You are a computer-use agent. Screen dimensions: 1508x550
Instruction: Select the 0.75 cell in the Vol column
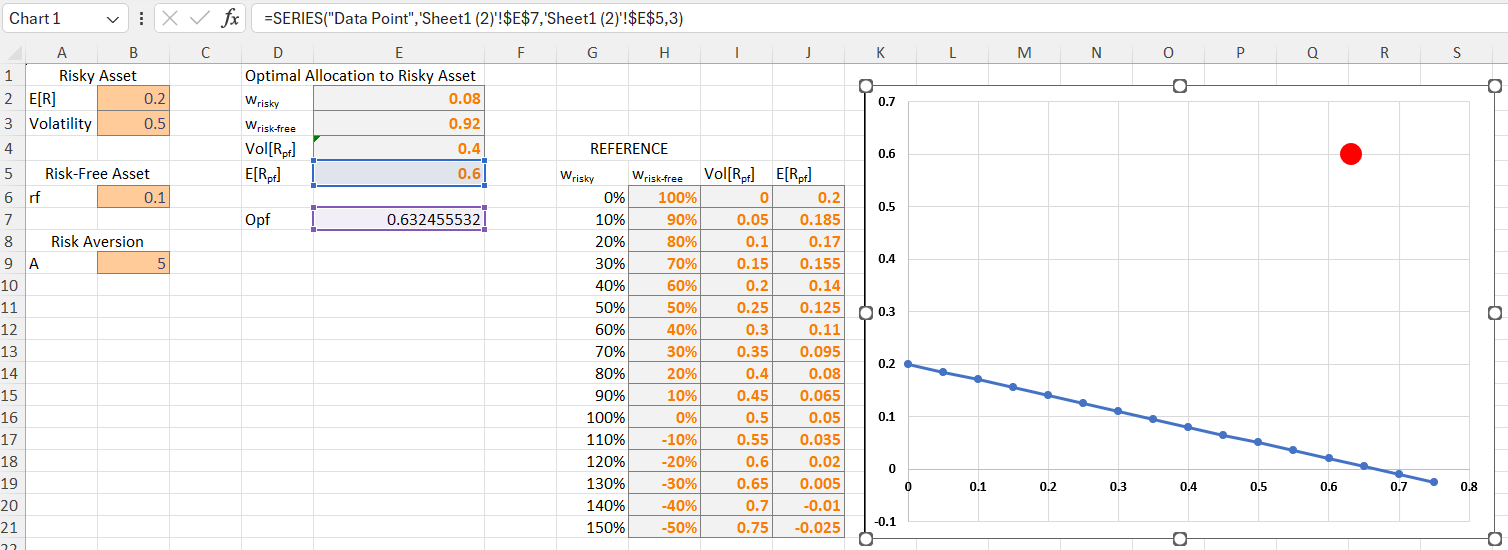click(x=736, y=527)
